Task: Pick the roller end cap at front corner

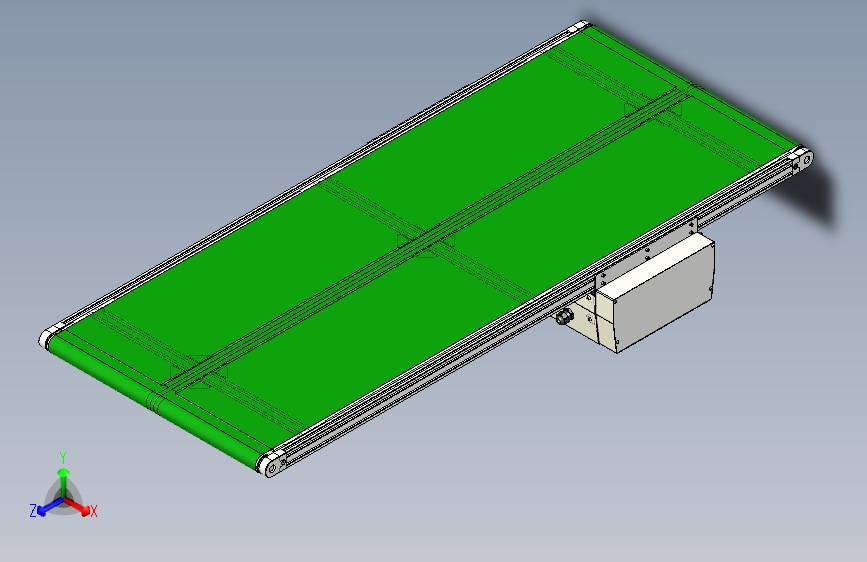Action: (273, 465)
